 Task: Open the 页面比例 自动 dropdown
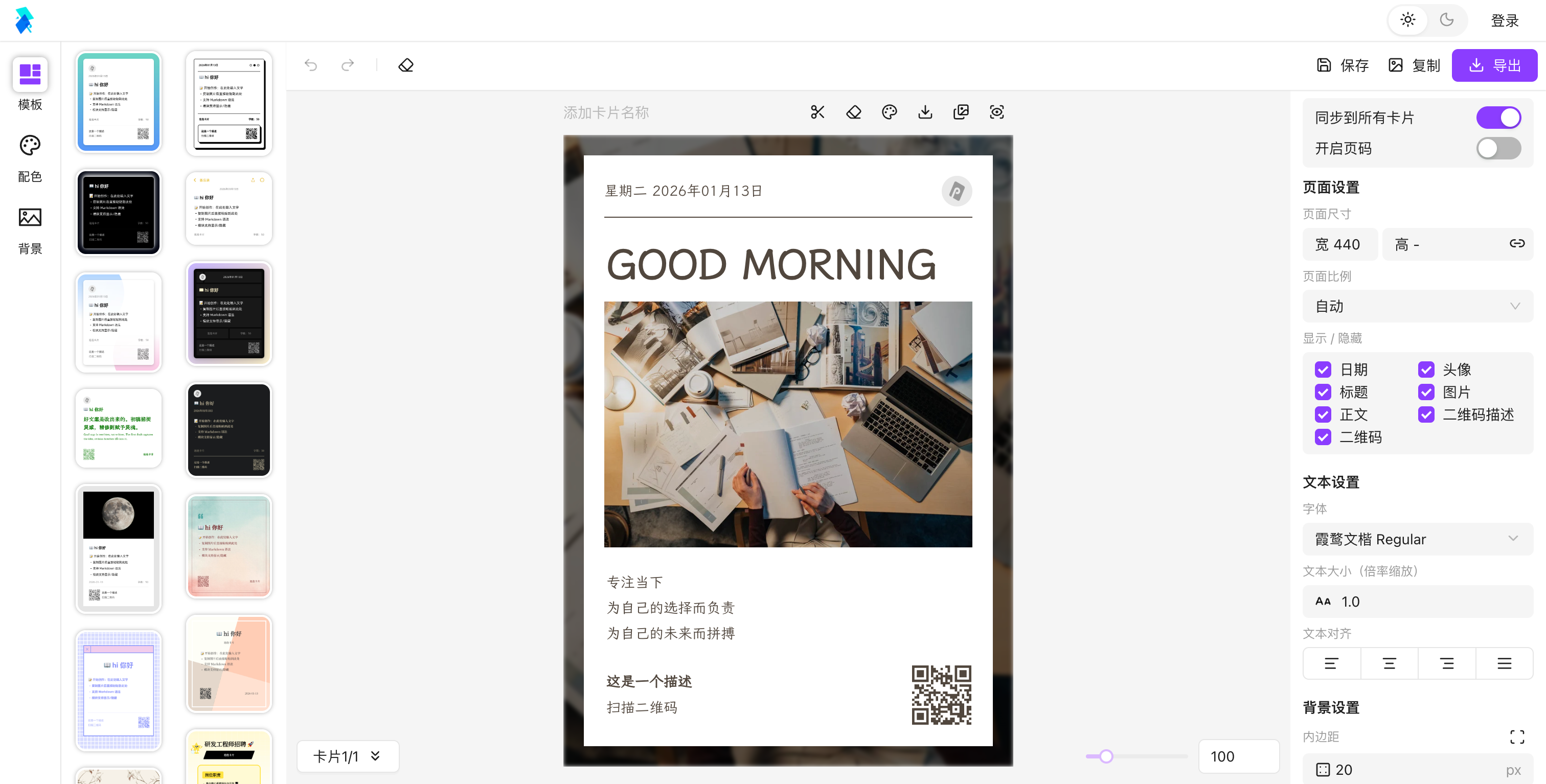[x=1417, y=307]
